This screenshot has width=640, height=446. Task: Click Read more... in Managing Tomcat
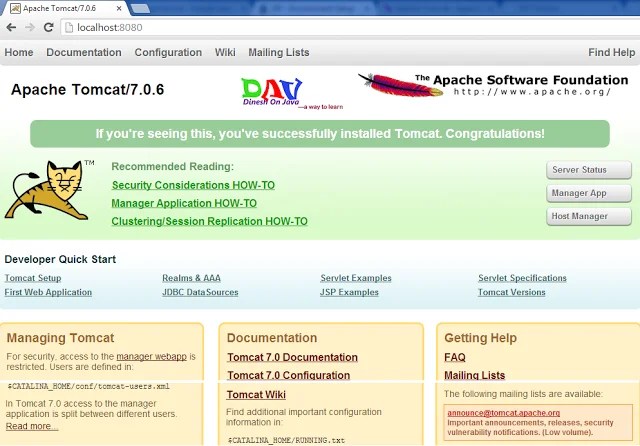pyautogui.click(x=32, y=426)
